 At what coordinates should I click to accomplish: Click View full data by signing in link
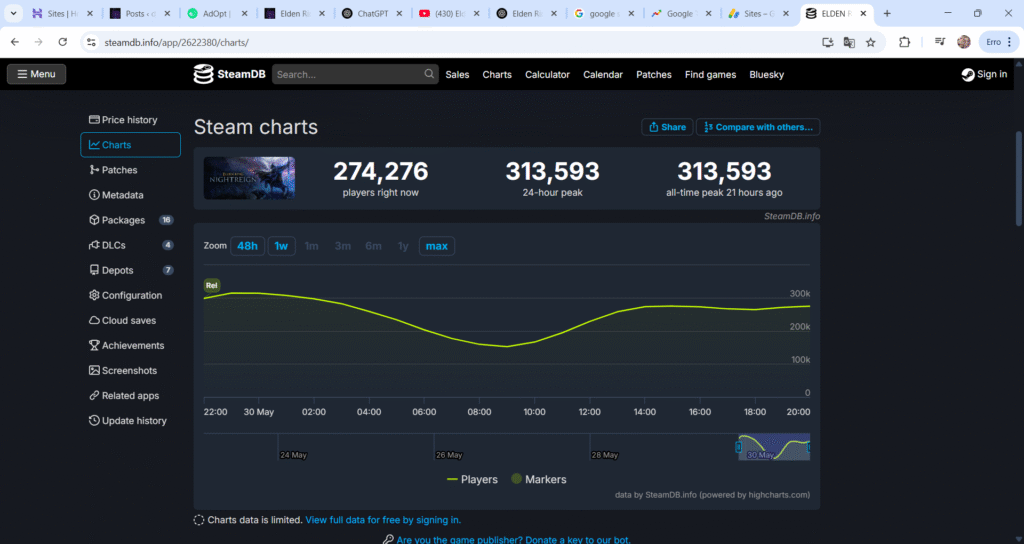[383, 520]
